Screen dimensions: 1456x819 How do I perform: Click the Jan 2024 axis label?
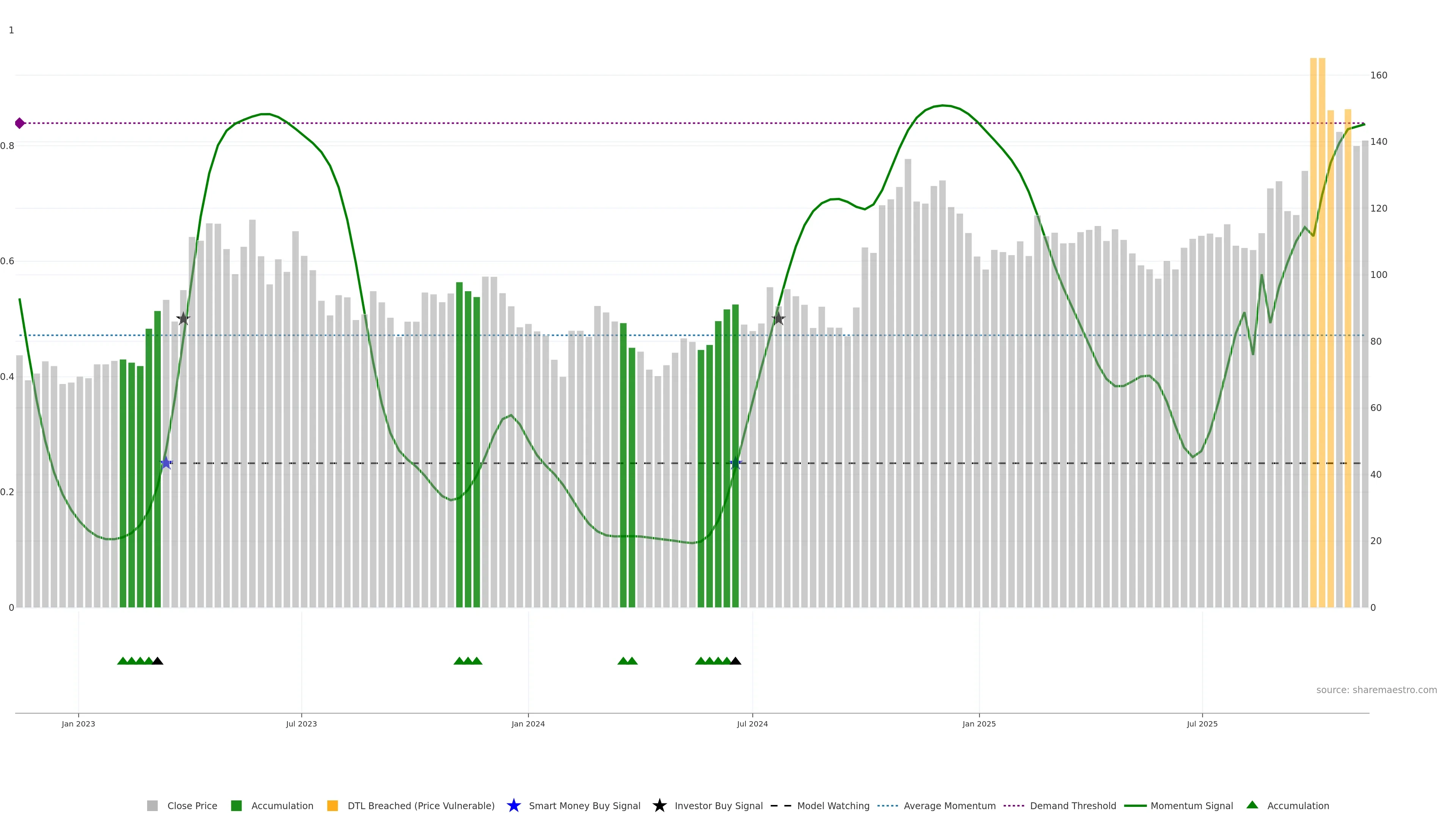(528, 723)
